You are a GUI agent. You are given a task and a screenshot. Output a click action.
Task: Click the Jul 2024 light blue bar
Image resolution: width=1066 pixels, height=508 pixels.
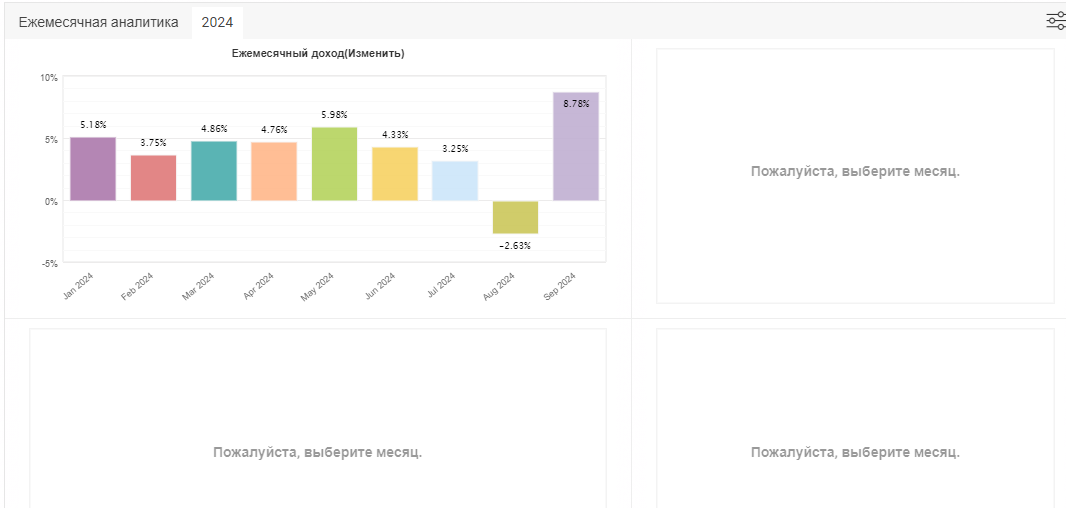pos(455,181)
